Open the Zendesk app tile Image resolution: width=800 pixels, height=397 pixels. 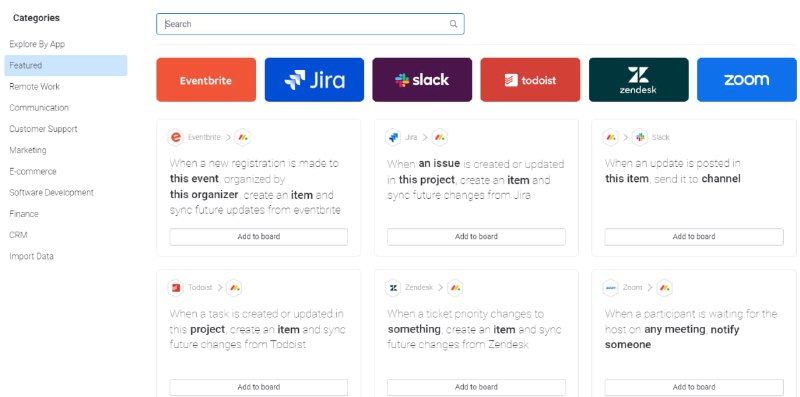click(639, 80)
